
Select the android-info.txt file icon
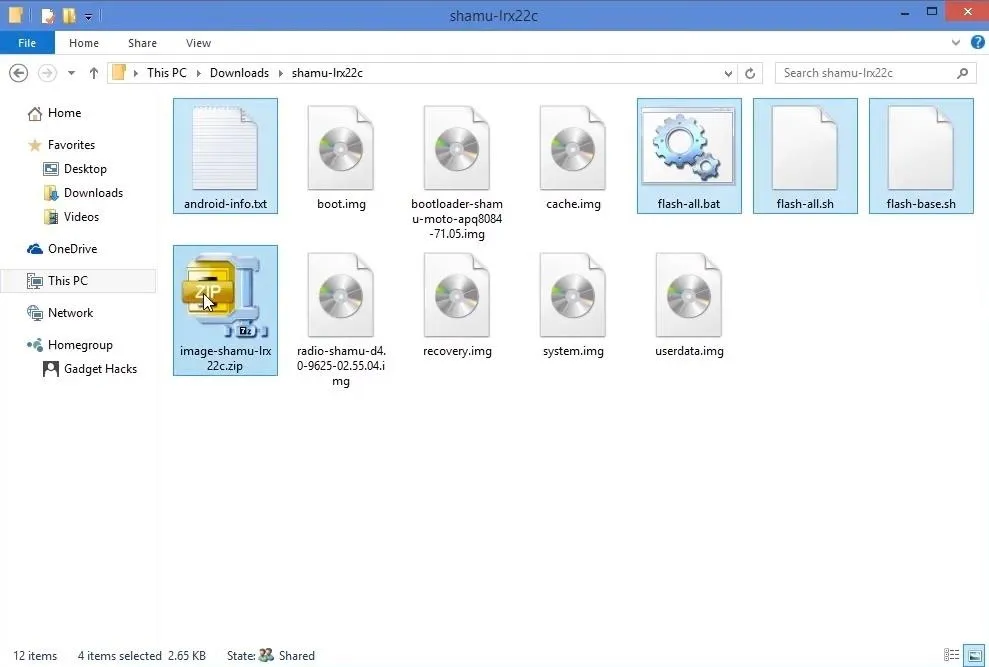pos(225,149)
